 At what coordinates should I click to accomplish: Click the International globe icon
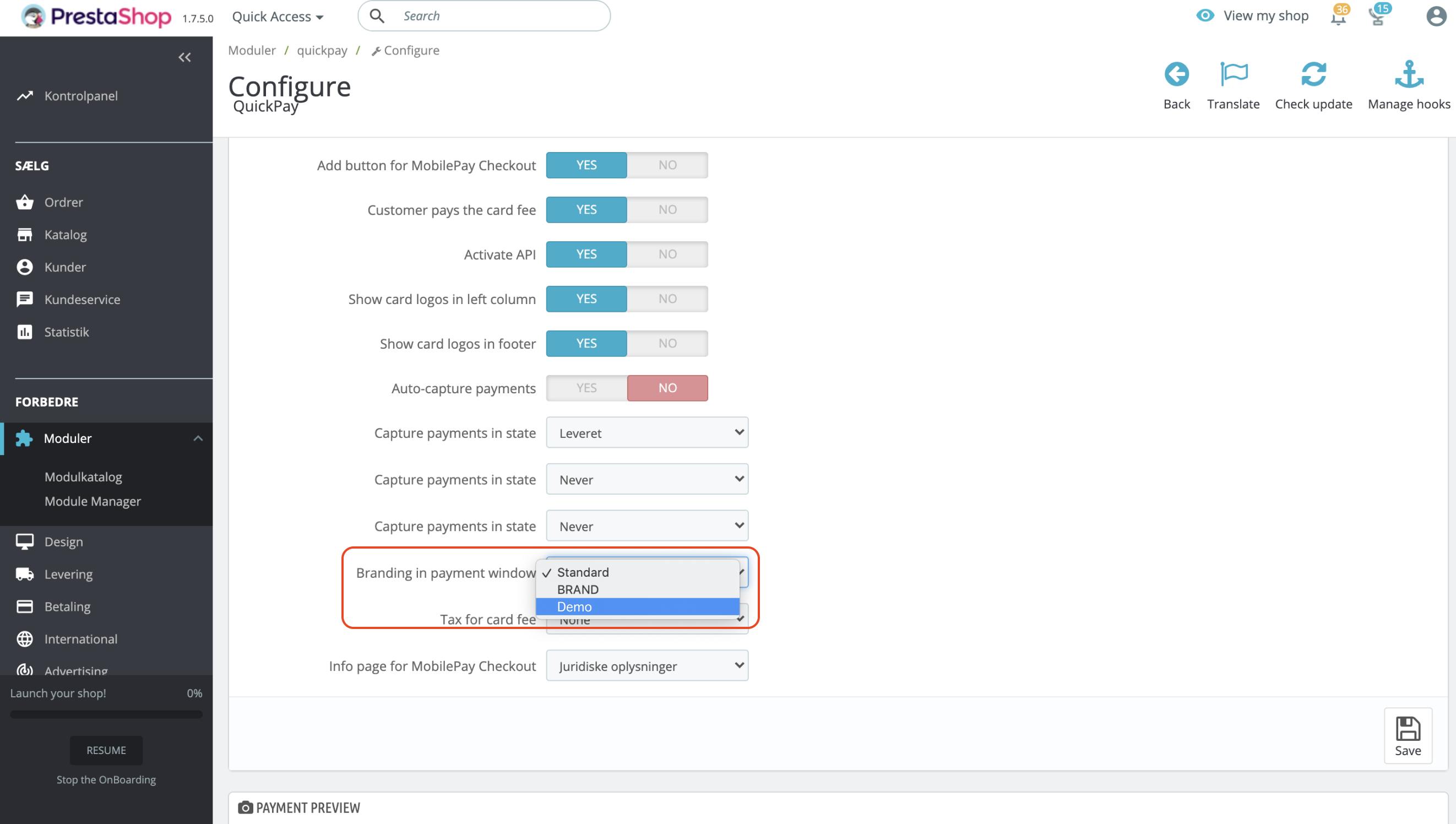[24, 638]
